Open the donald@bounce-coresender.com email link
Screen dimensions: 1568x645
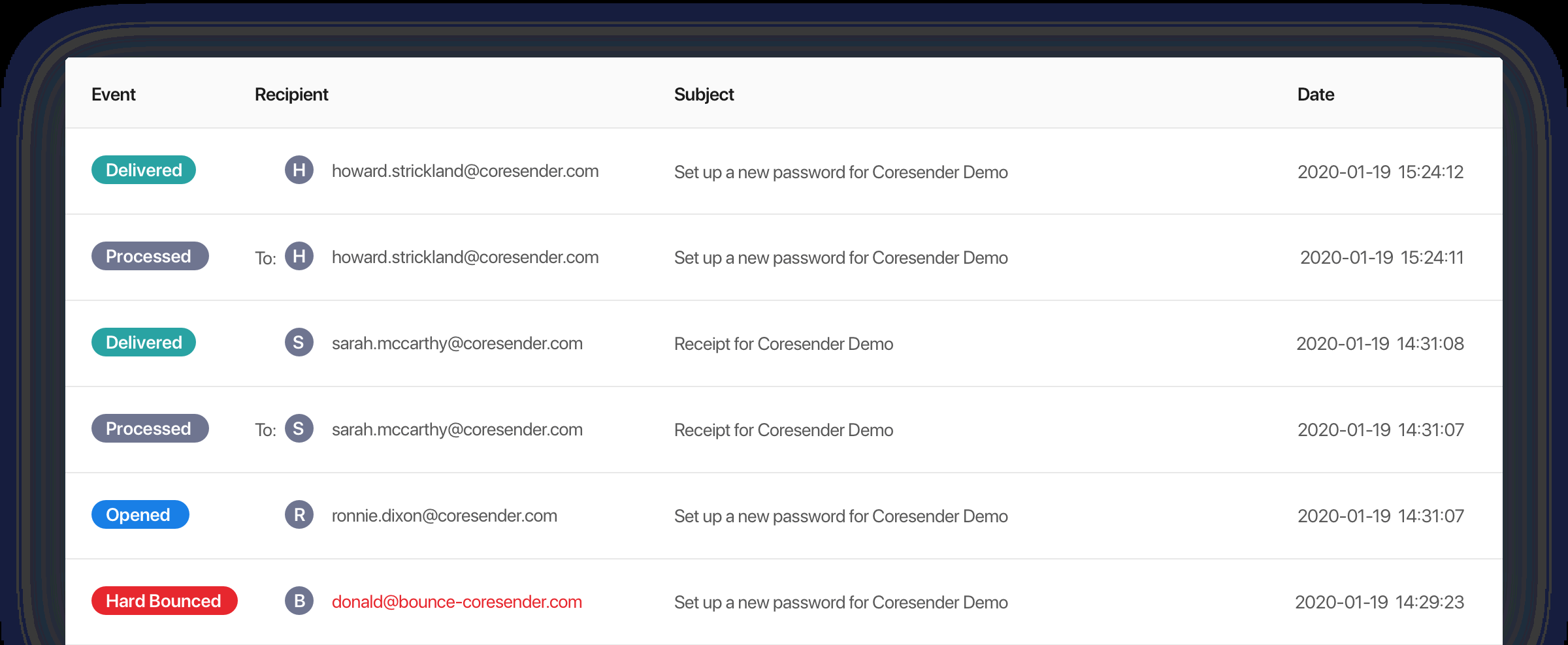tap(457, 602)
